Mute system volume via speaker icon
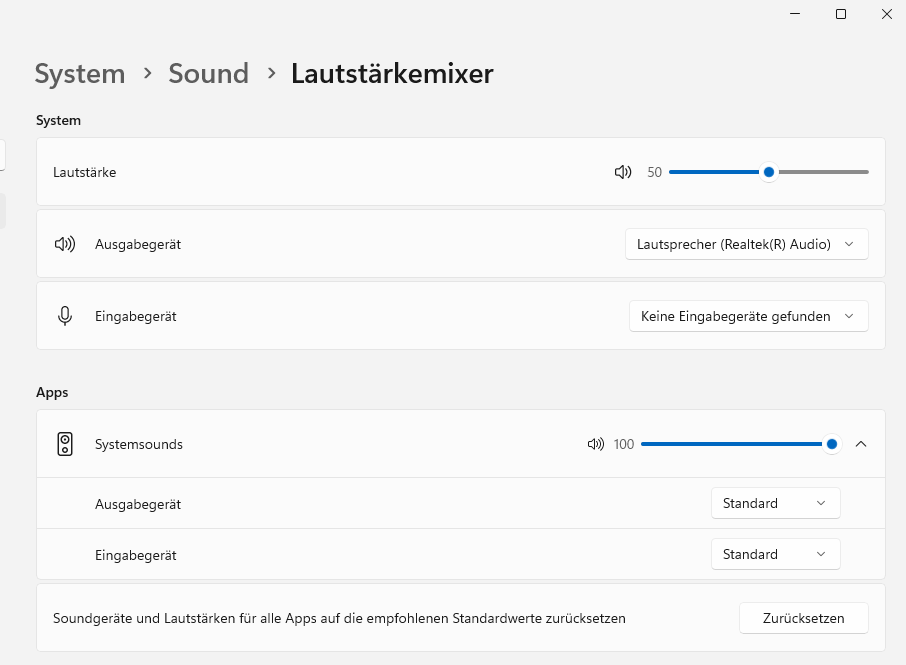This screenshot has height=665, width=906. [x=623, y=172]
